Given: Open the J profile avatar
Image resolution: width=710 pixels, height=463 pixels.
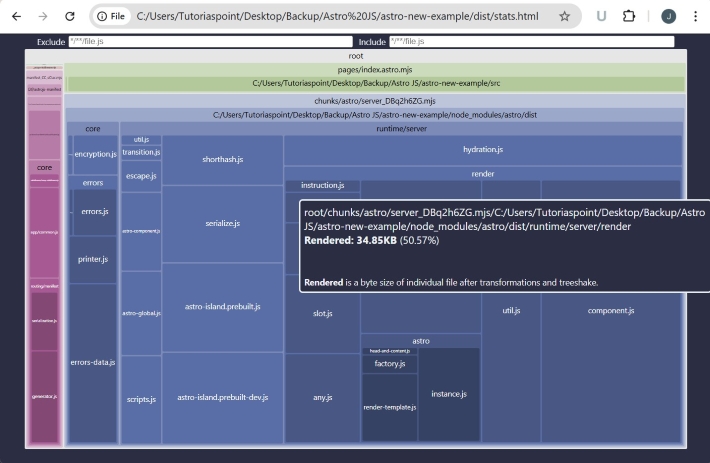Looking at the screenshot, I should [x=668, y=16].
